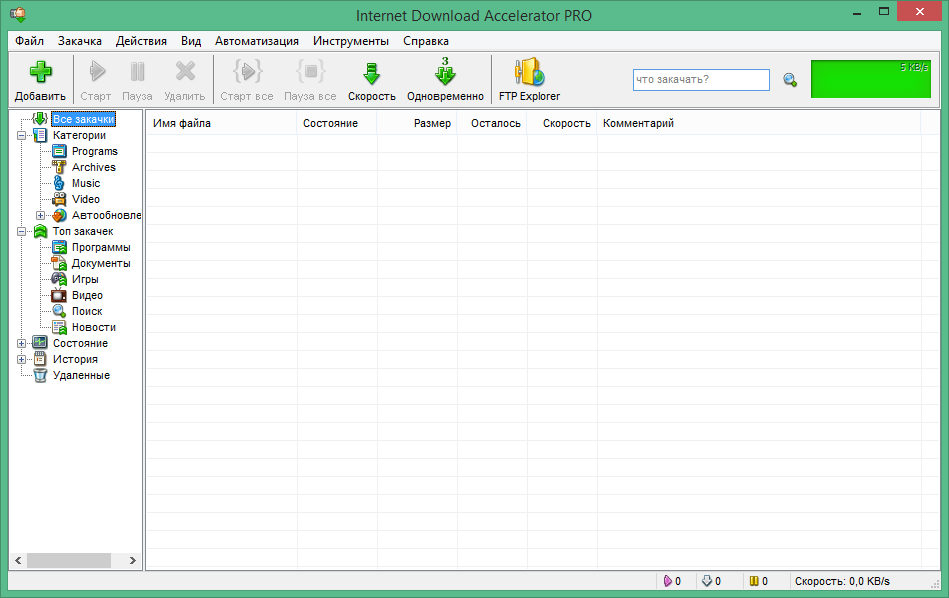The image size is (949, 598).
Task: Select Все закачки in the tree
Action: (84, 119)
